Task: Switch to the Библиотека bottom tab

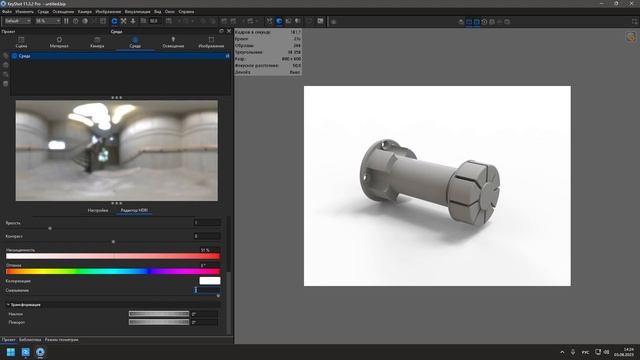Action: (x=30, y=340)
